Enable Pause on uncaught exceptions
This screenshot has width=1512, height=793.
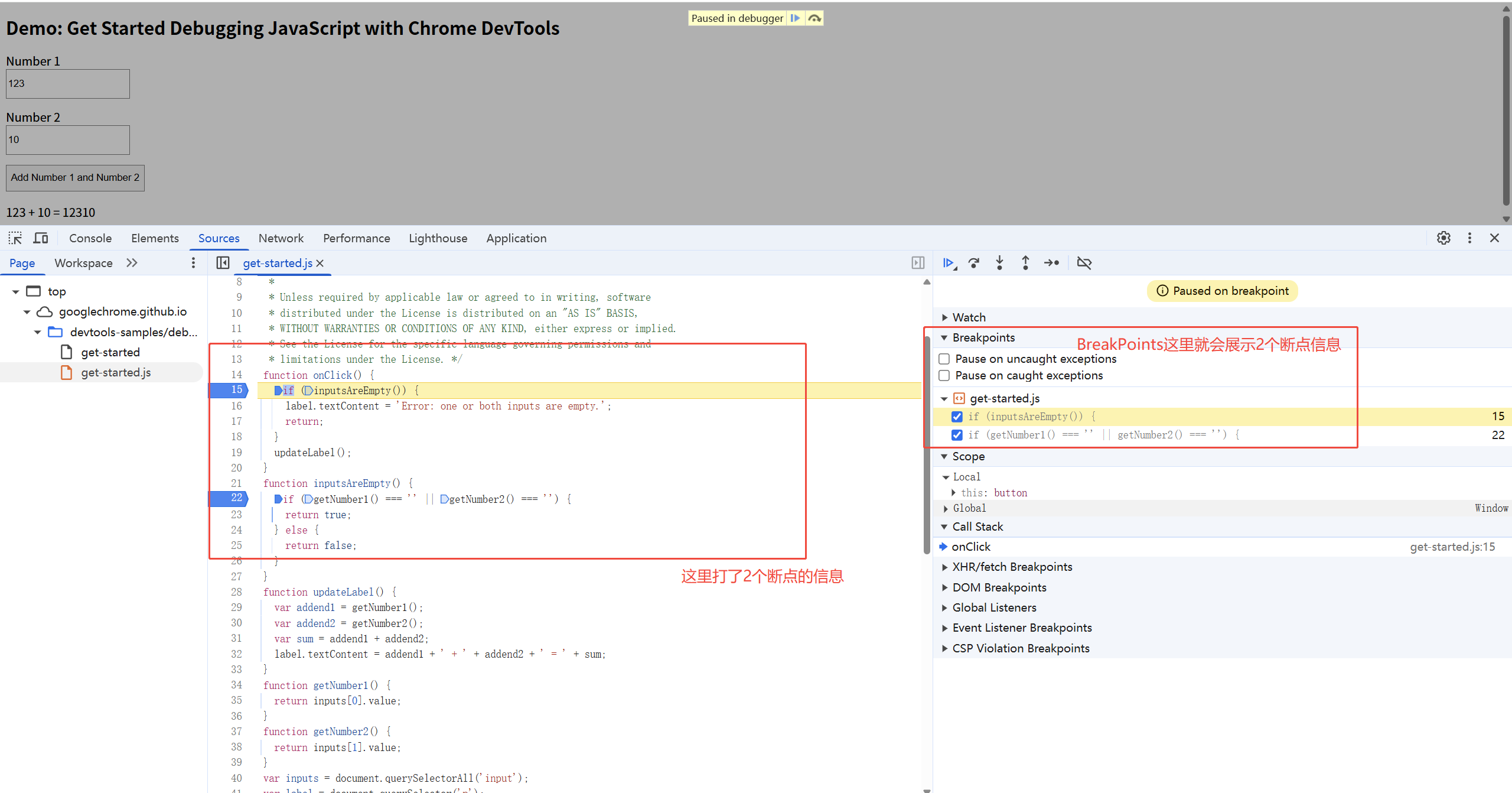[944, 359]
